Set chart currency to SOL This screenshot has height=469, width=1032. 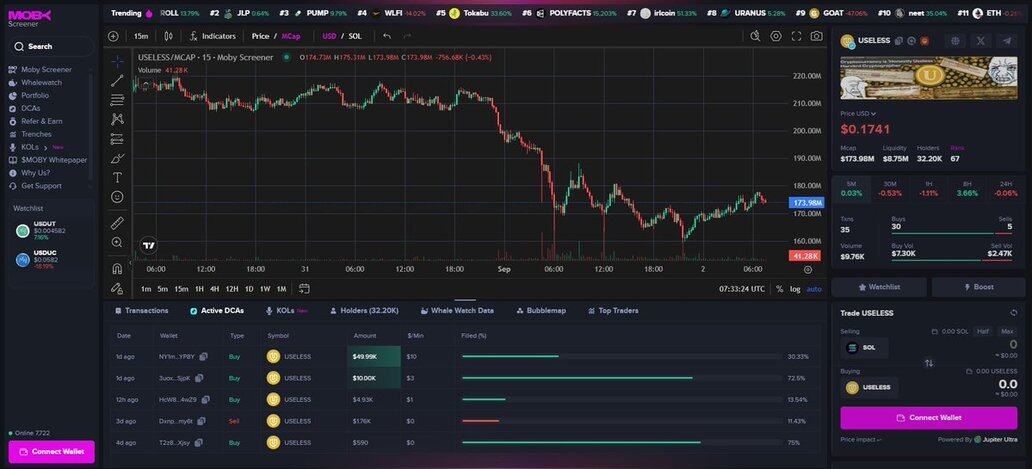[355, 36]
